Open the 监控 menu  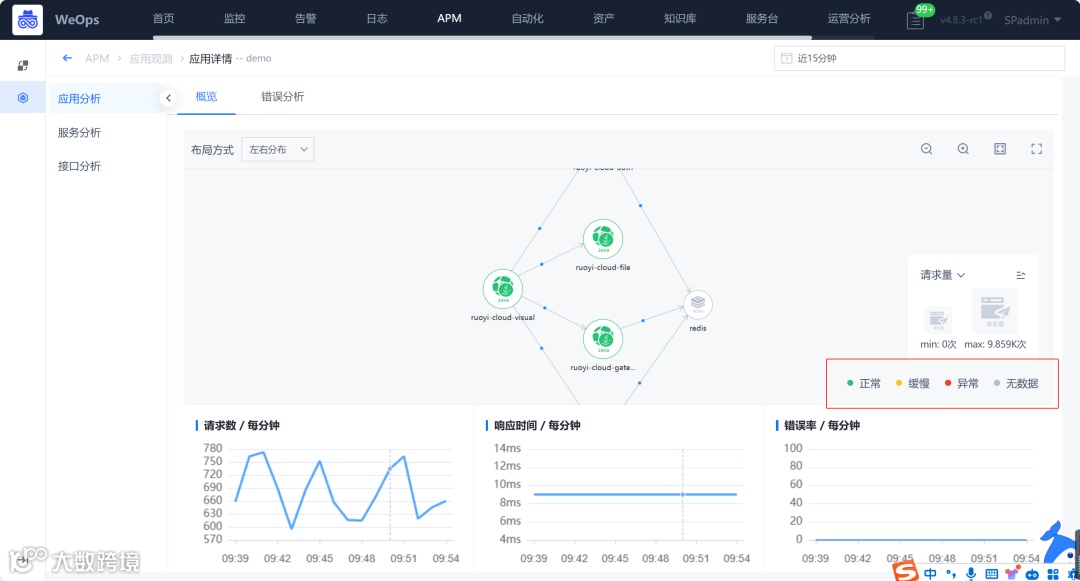[x=234, y=19]
